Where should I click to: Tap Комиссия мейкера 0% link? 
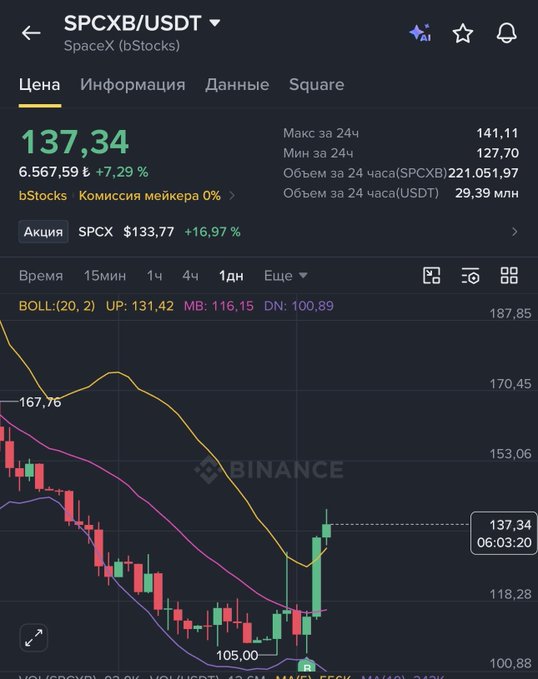(x=149, y=196)
